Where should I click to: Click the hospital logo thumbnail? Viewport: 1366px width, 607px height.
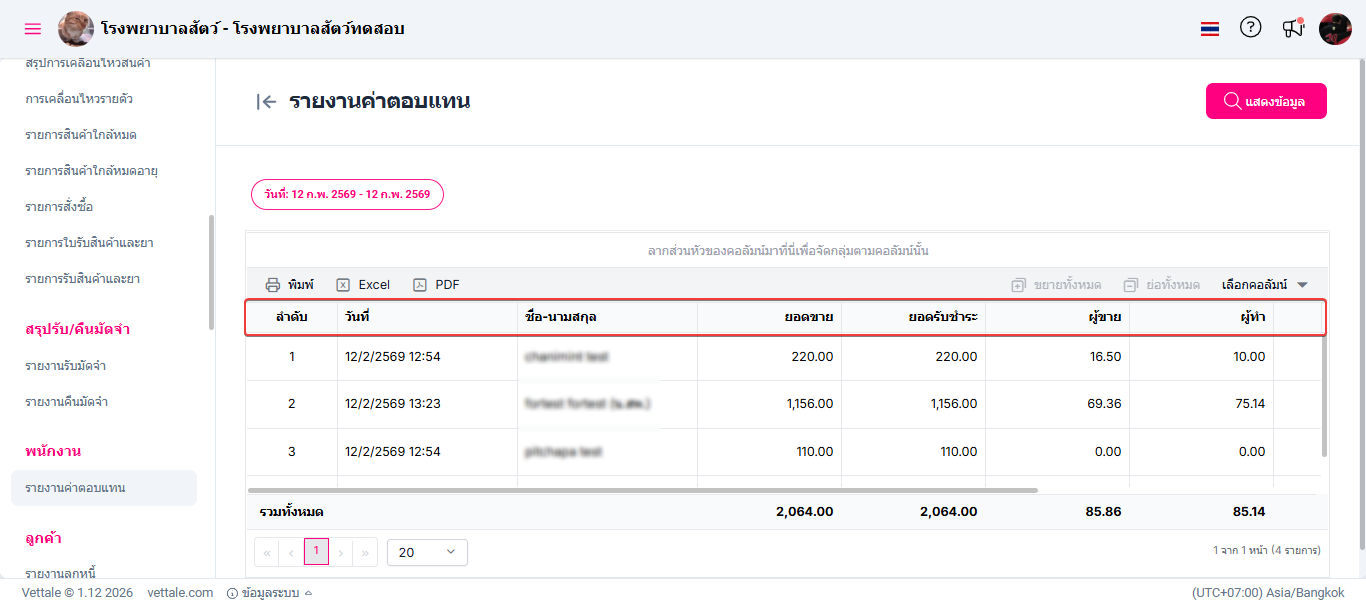76,29
